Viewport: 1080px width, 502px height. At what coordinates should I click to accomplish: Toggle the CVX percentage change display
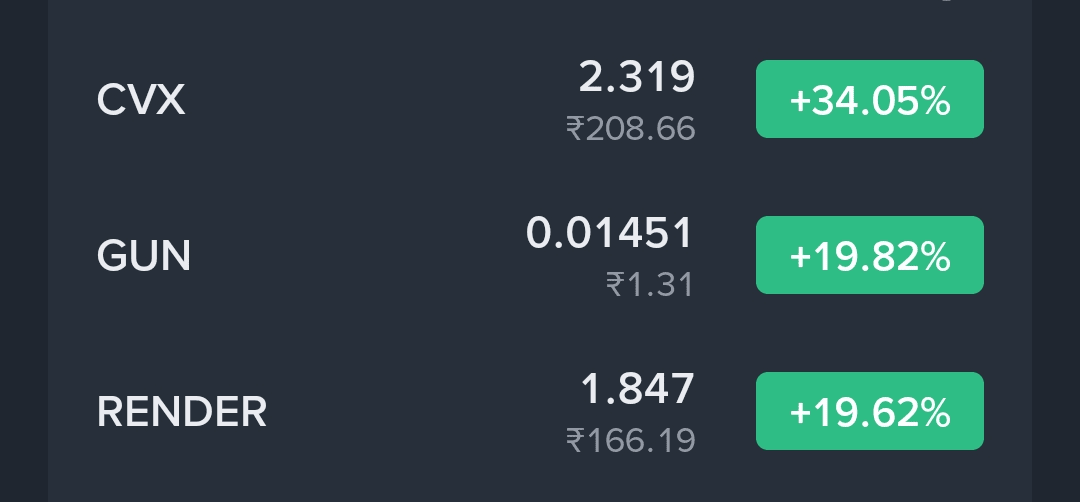click(x=869, y=99)
